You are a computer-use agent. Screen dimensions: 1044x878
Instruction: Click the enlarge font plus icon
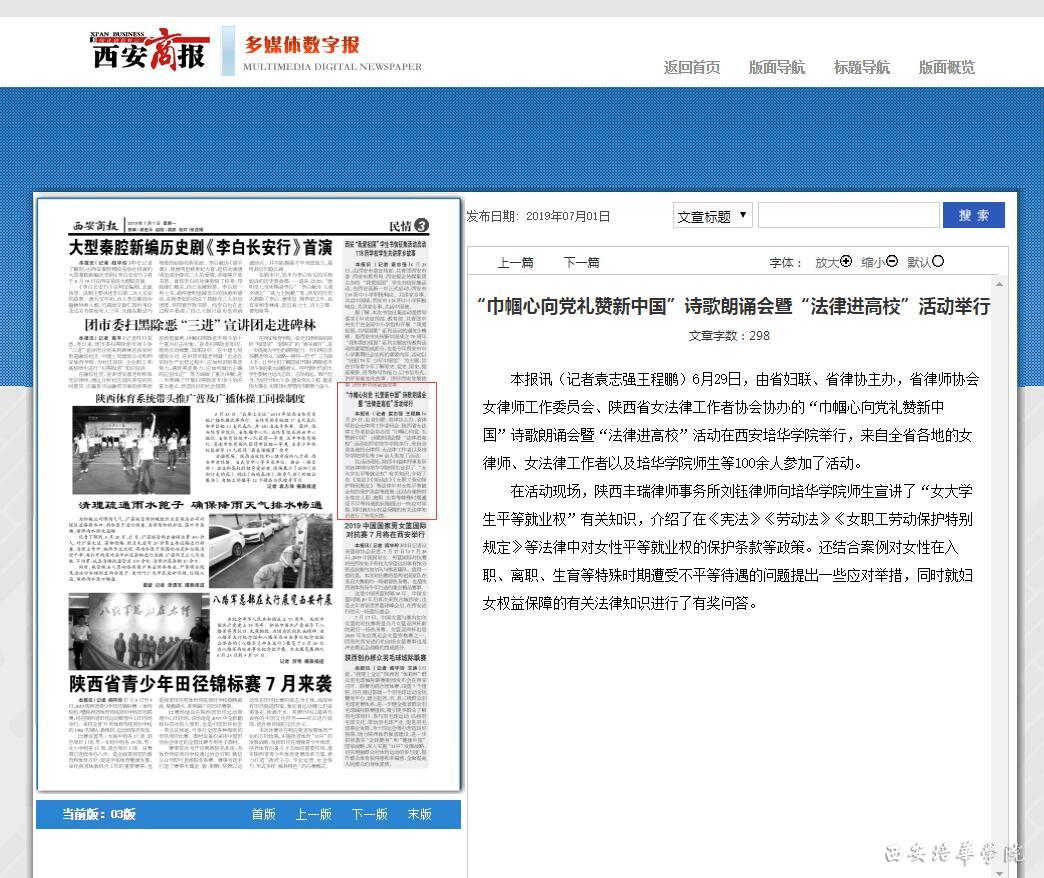point(846,262)
